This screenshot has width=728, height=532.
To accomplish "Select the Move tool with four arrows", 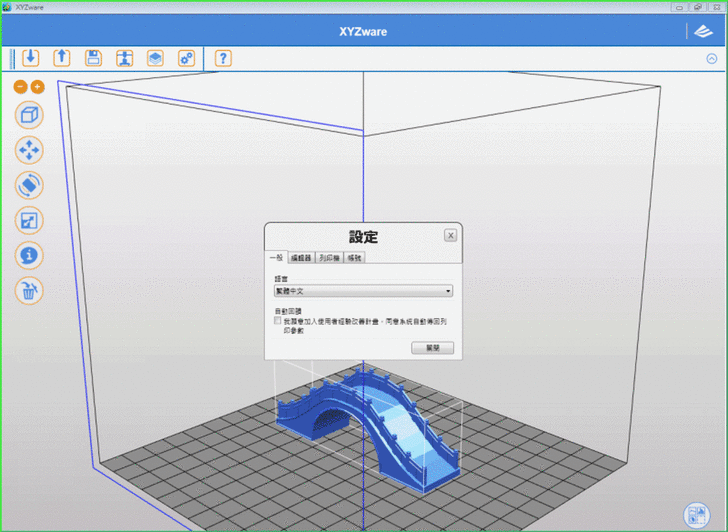I will click(30, 150).
